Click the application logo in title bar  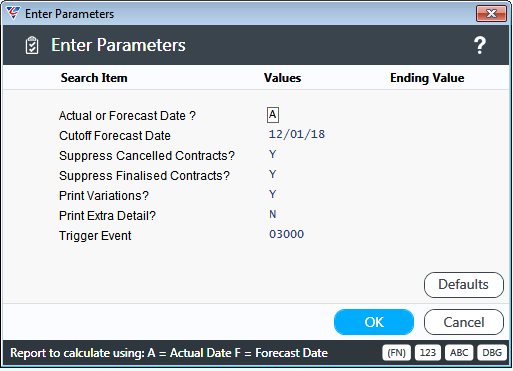[13, 13]
